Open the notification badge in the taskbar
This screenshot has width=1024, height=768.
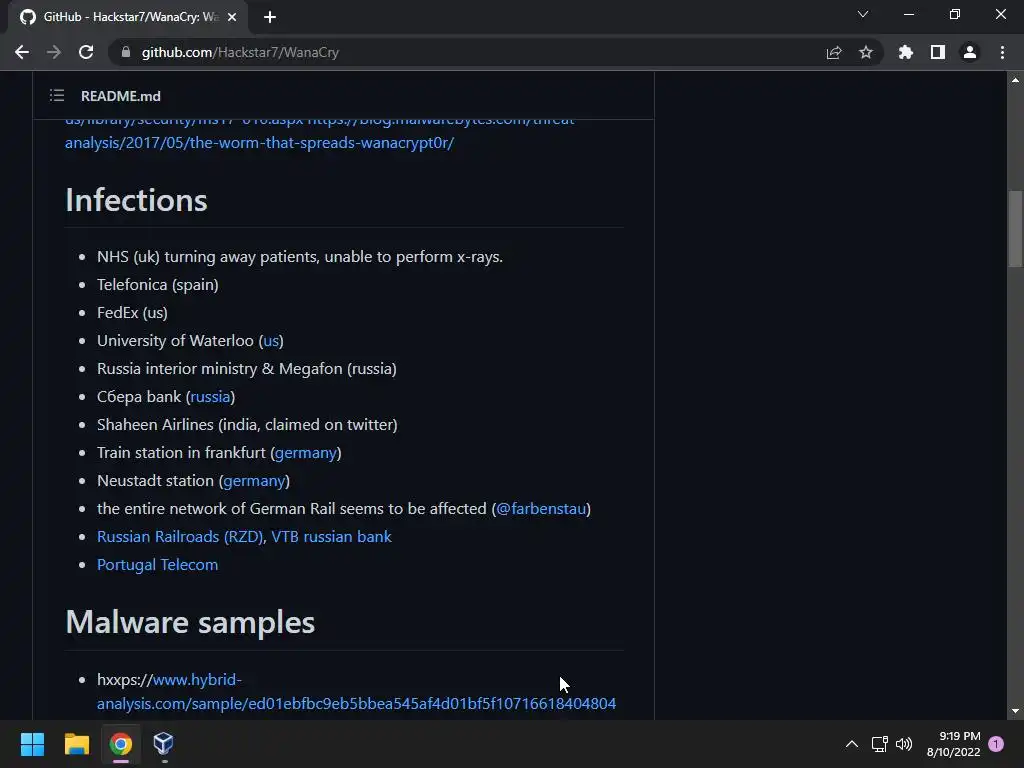click(996, 744)
